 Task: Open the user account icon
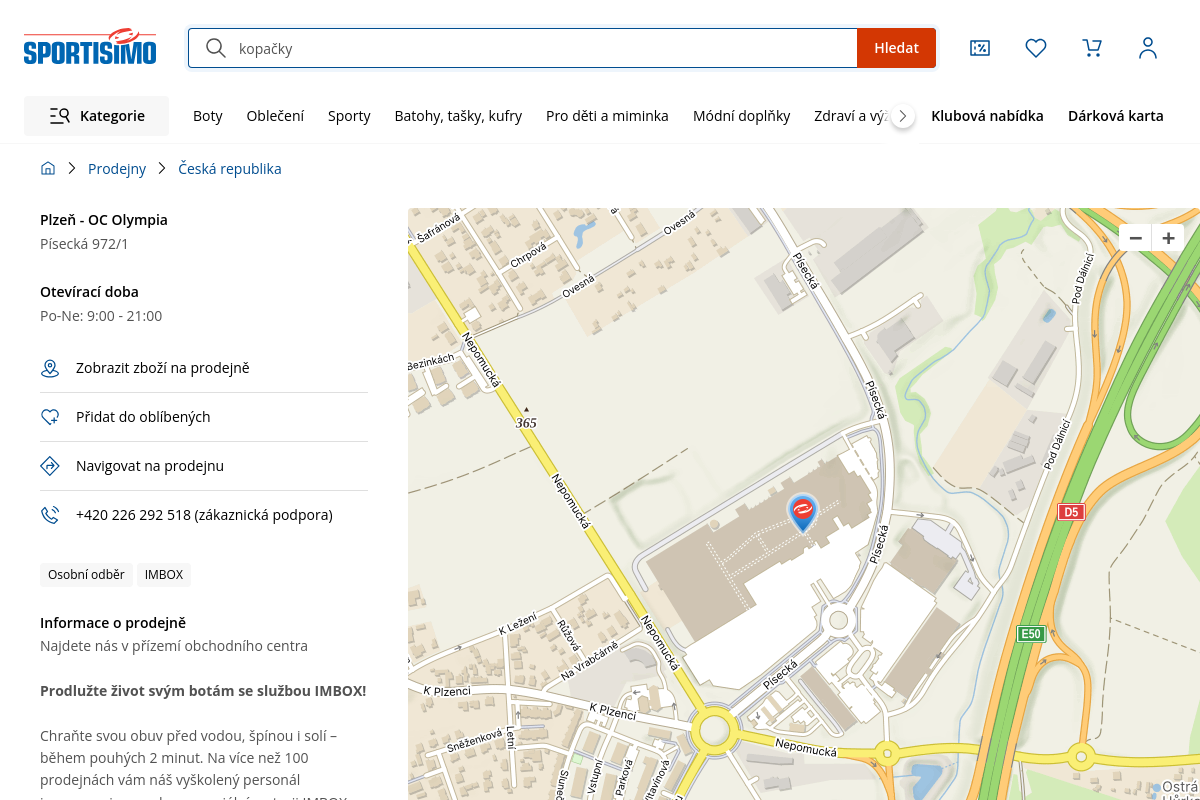[1148, 48]
